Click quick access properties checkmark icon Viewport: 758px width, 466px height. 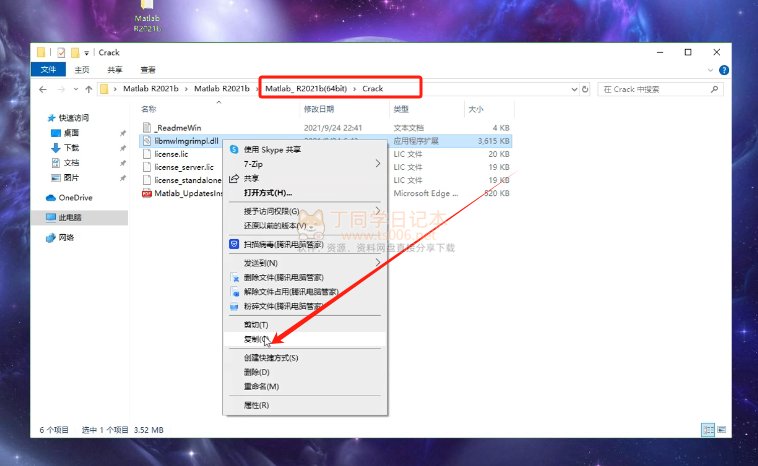(x=61, y=53)
